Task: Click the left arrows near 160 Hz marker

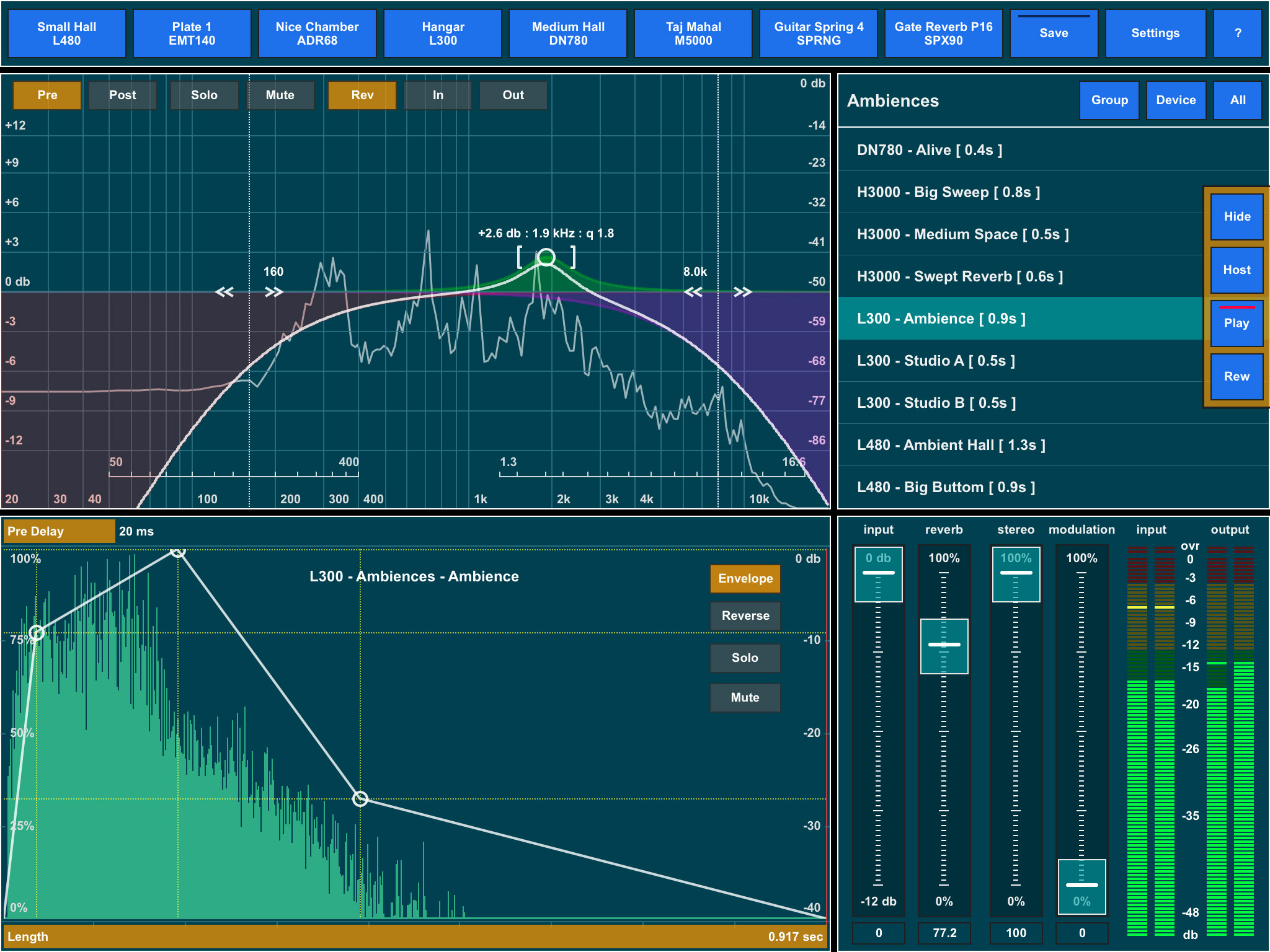Action: click(x=224, y=292)
